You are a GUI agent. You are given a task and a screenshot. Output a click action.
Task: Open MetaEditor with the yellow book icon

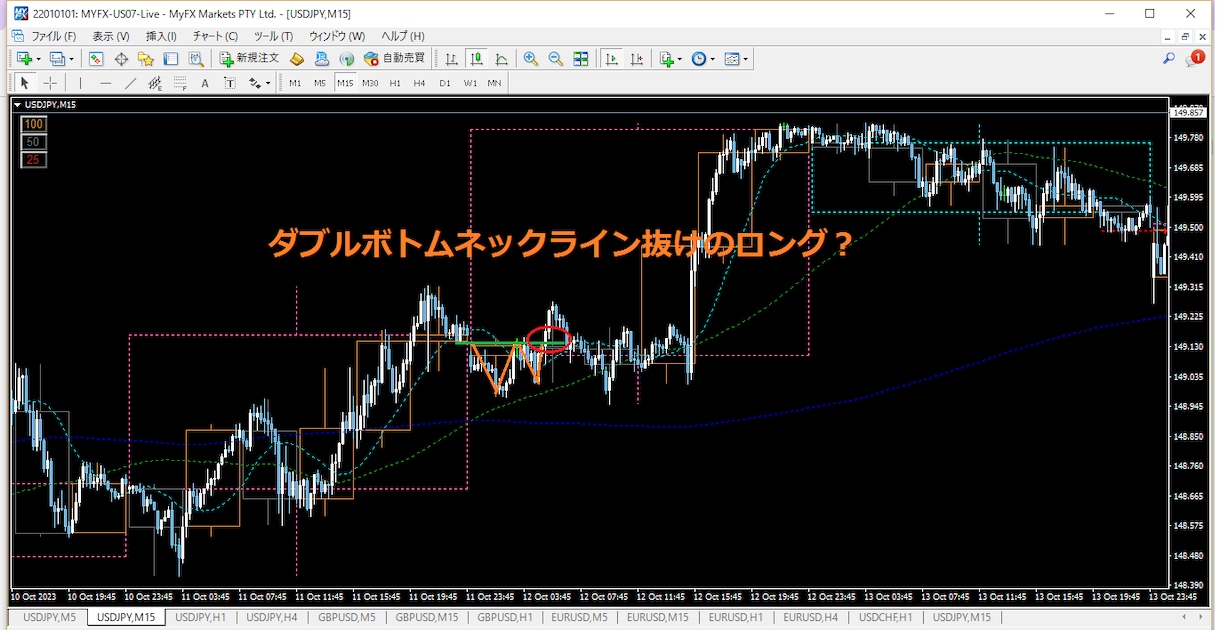[x=297, y=59]
